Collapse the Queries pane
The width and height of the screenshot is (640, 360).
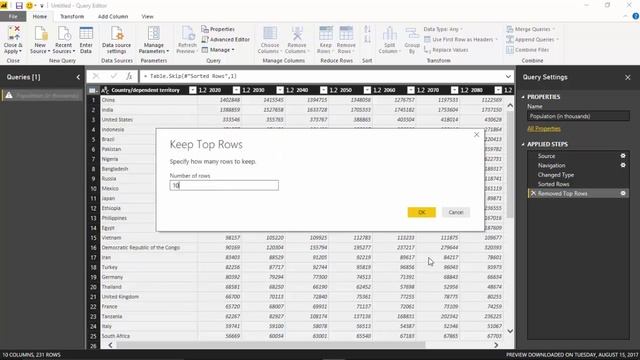[78, 77]
